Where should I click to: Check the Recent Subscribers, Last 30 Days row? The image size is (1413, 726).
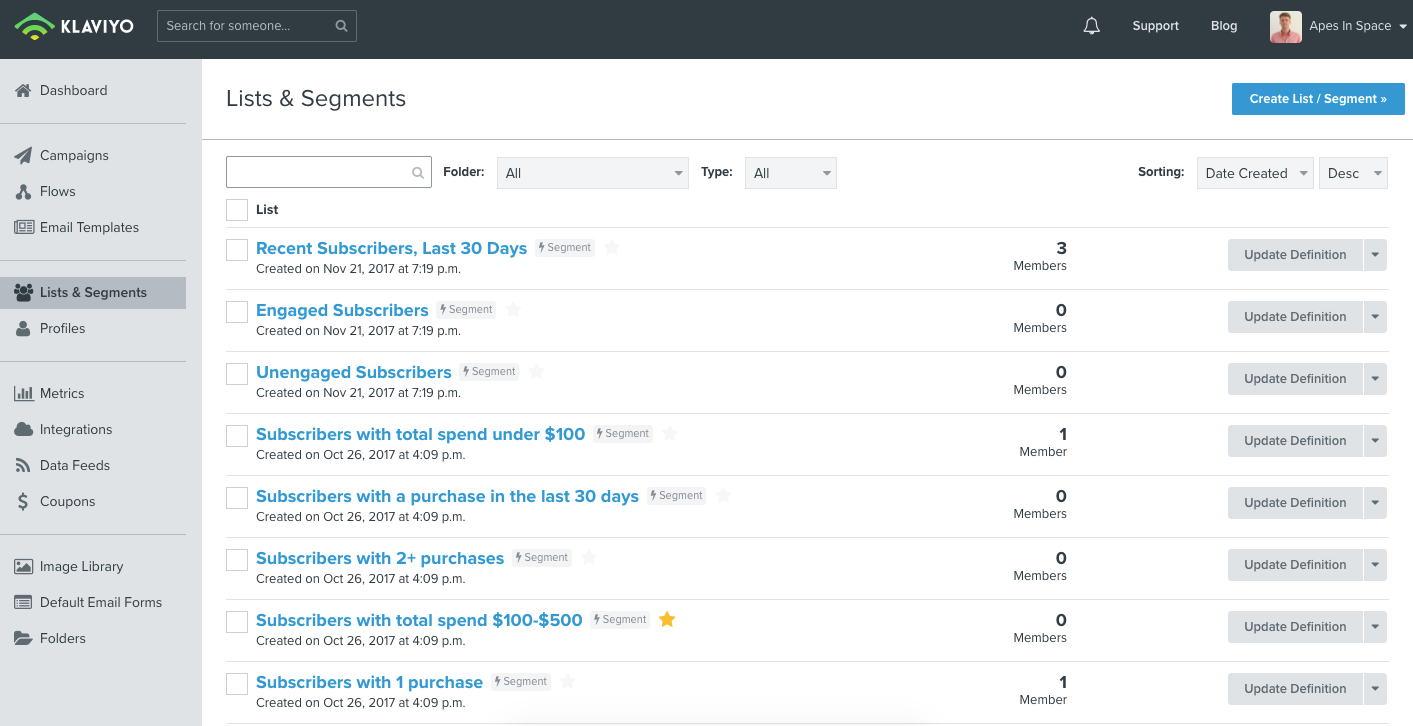237,250
